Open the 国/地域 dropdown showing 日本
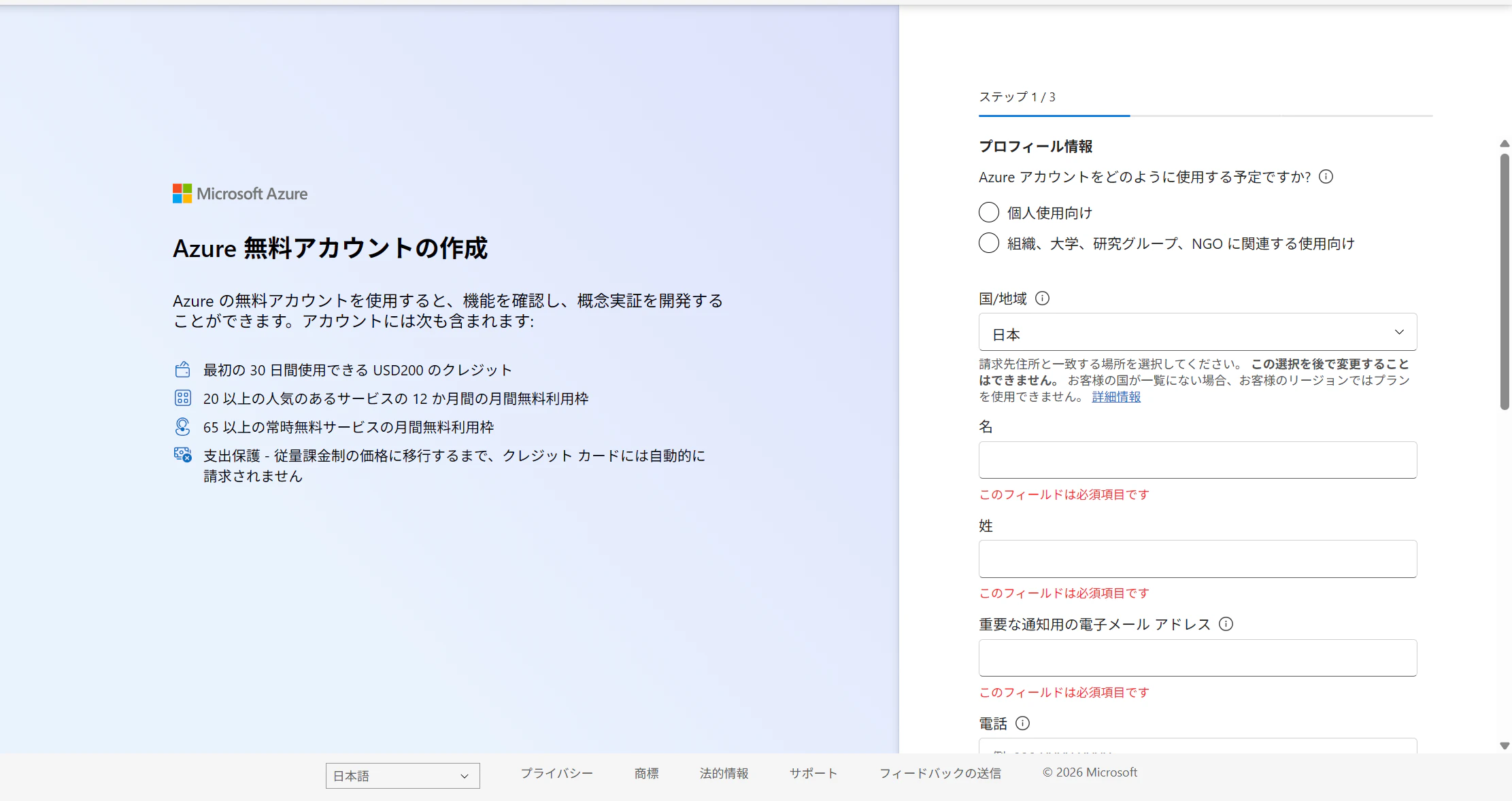 [x=1198, y=333]
